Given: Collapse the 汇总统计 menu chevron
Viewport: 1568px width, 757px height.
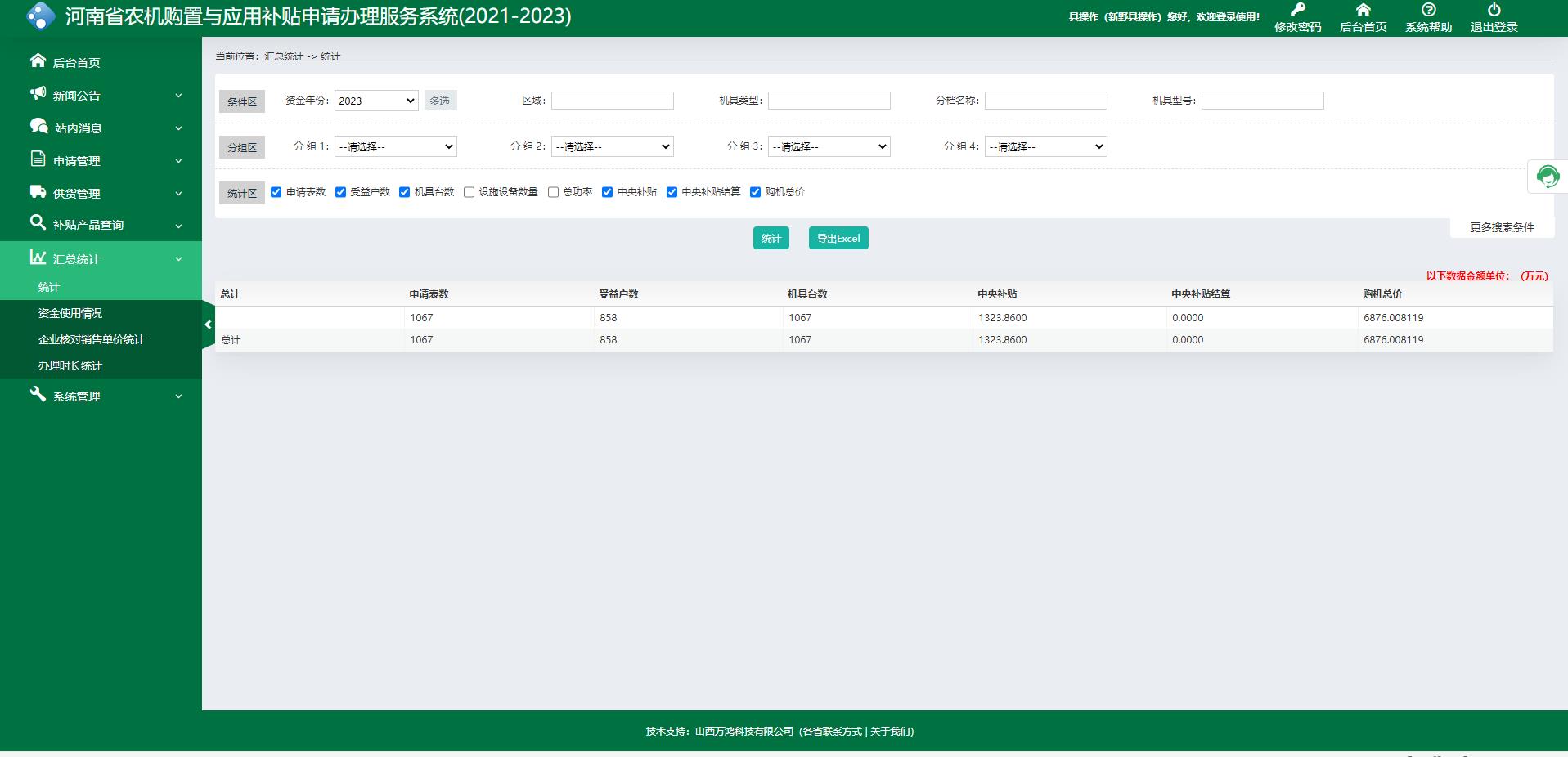Looking at the screenshot, I should pyautogui.click(x=178, y=259).
